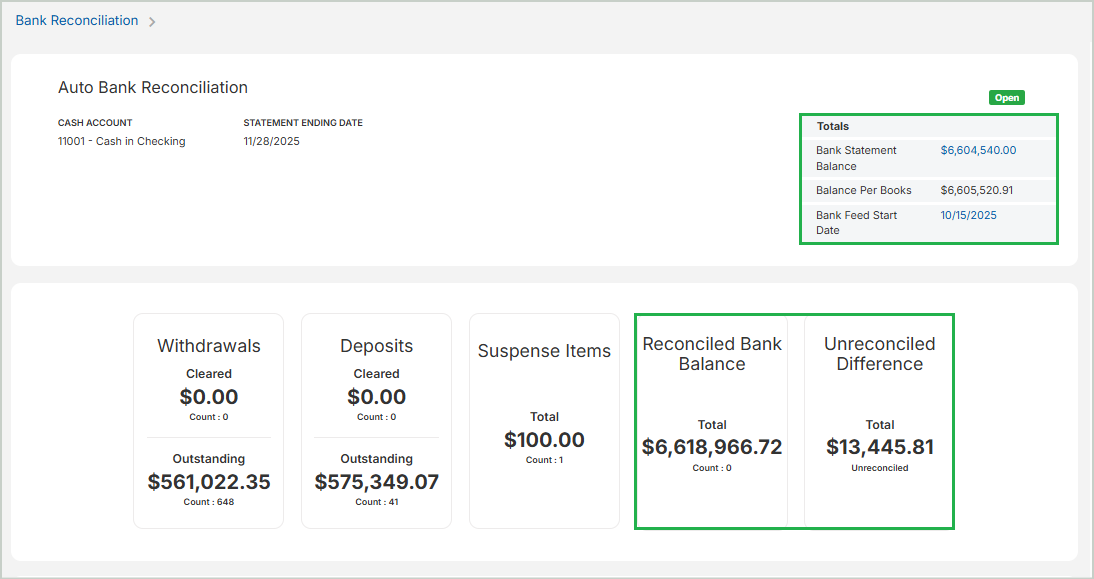Click the Deposits card title
The height and width of the screenshot is (579, 1094).
[376, 346]
